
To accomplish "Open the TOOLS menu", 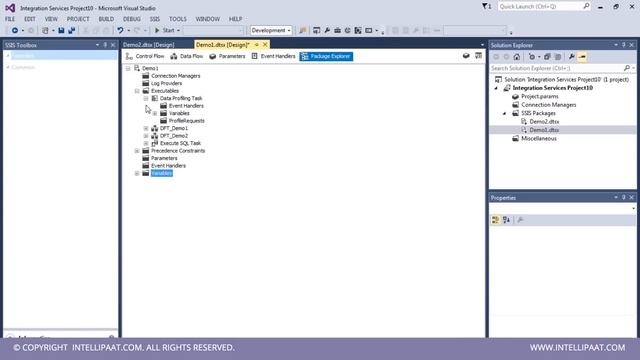I will [178, 19].
